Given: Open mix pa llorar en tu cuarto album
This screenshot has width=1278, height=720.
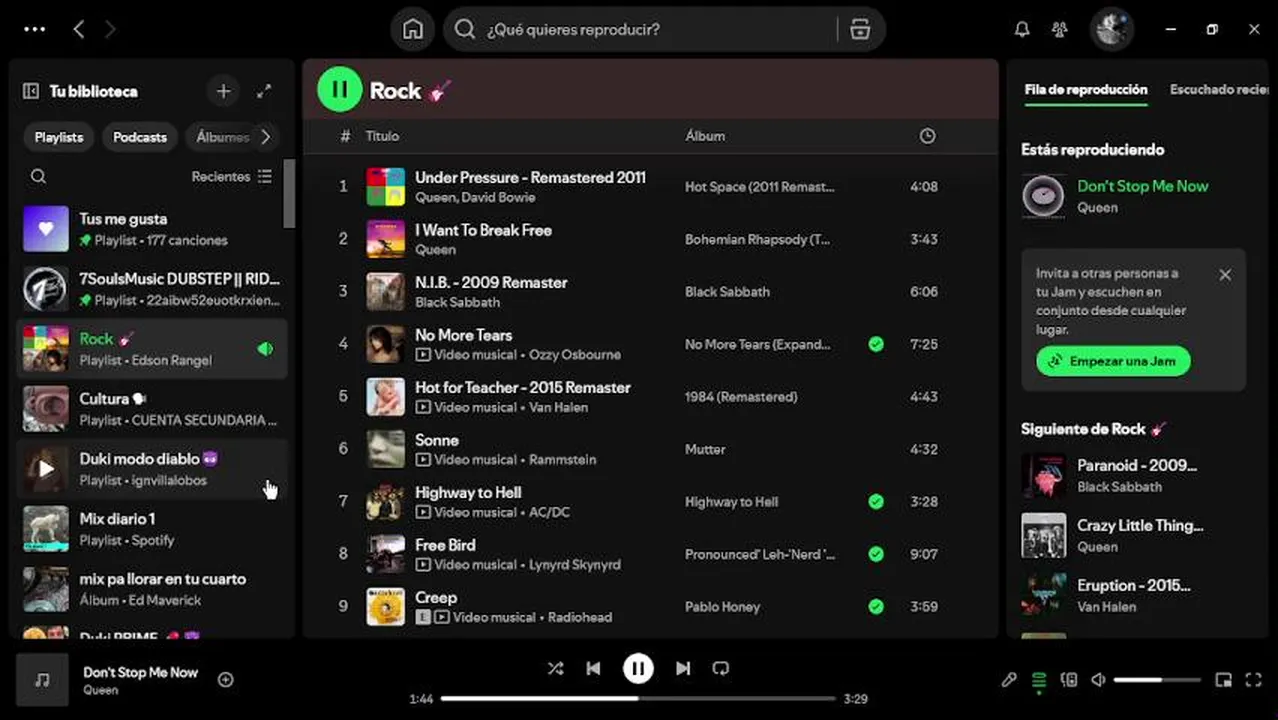Looking at the screenshot, I should point(152,589).
